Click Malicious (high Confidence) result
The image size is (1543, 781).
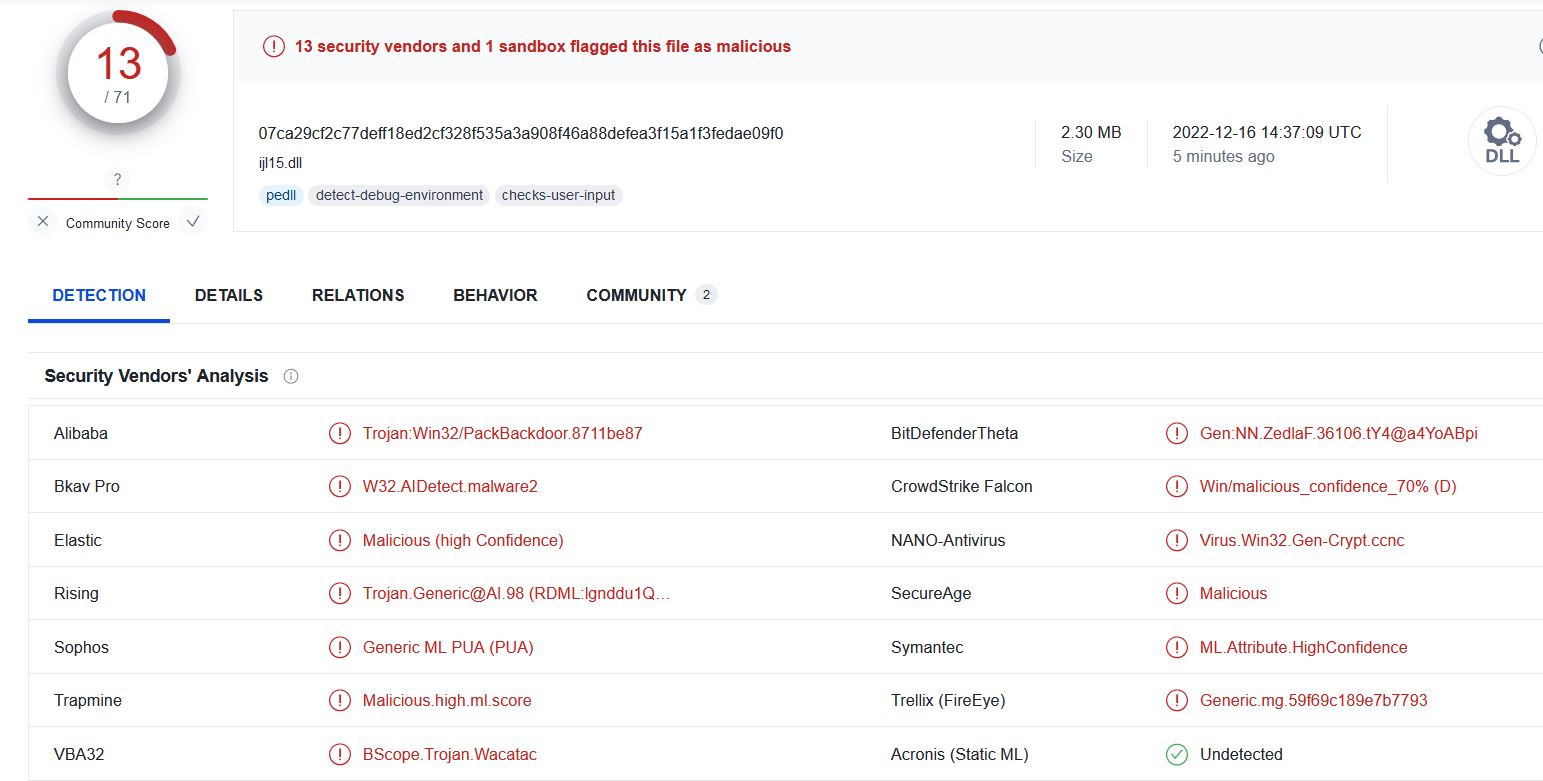click(x=463, y=540)
